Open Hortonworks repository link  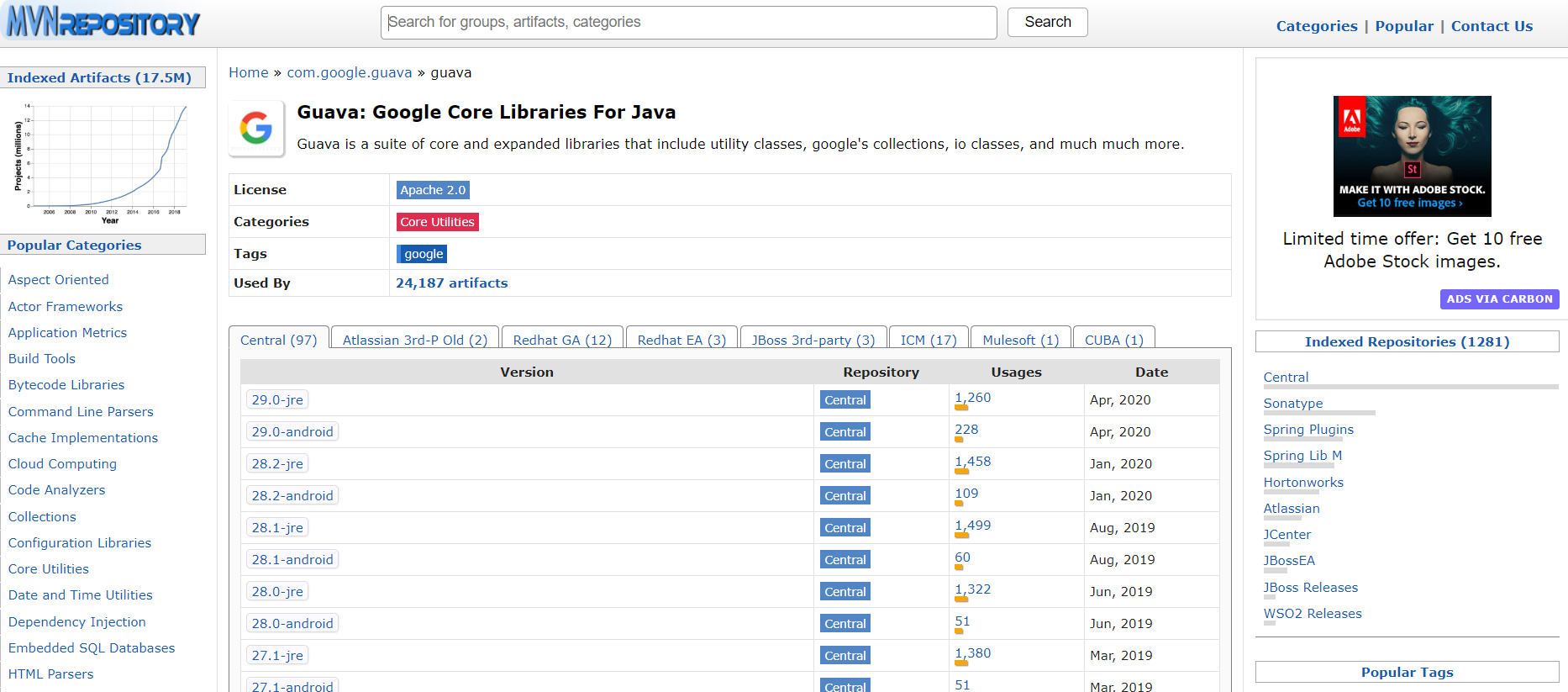pyautogui.click(x=1303, y=483)
